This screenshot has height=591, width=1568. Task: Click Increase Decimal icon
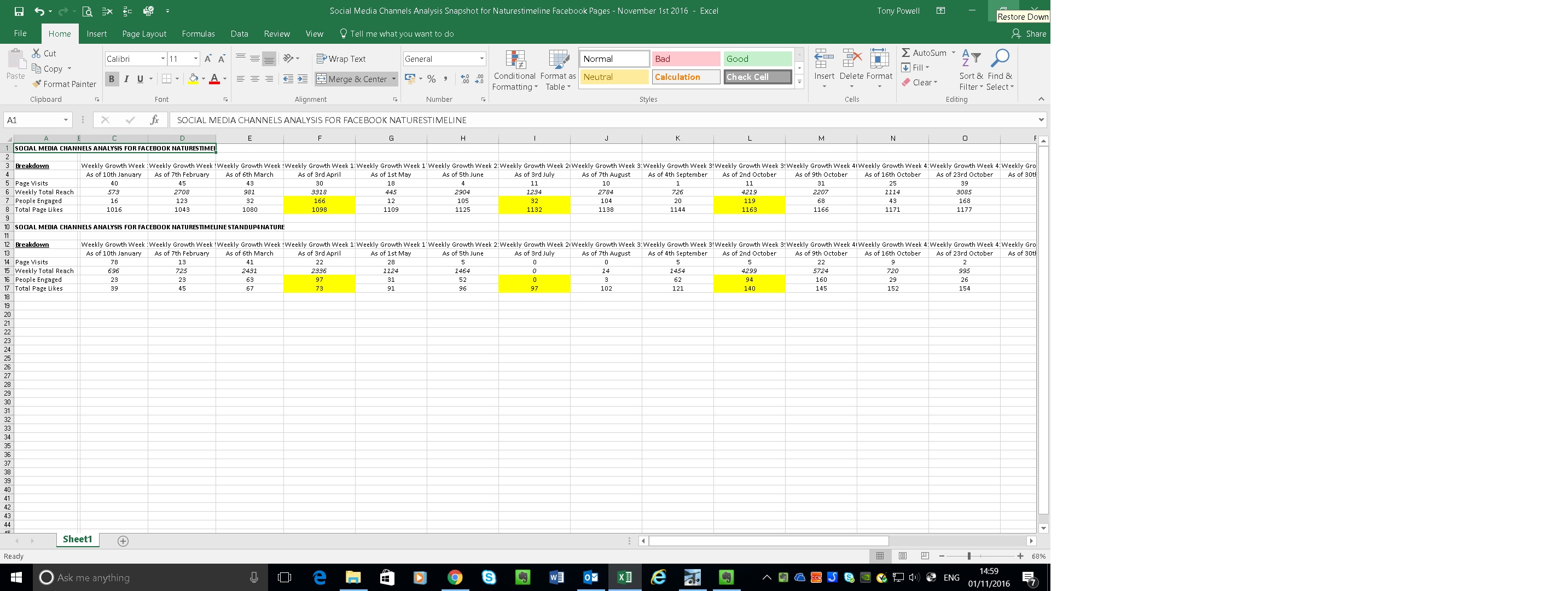[465, 79]
